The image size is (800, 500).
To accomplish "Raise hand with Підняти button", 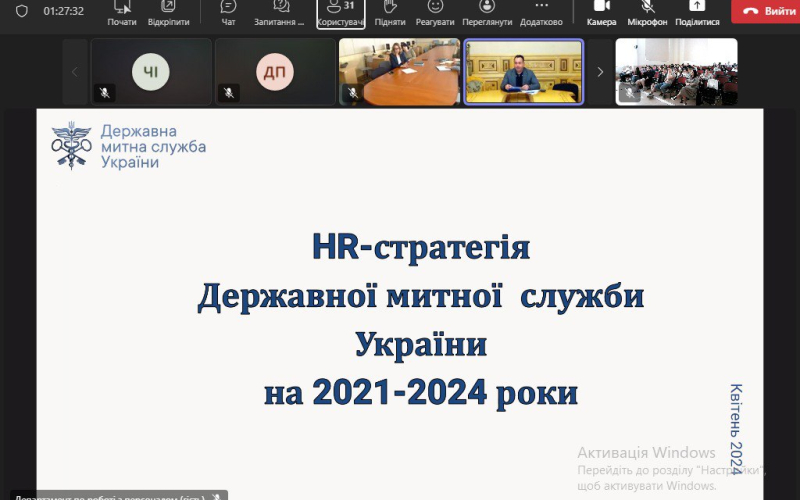I will pos(390,14).
